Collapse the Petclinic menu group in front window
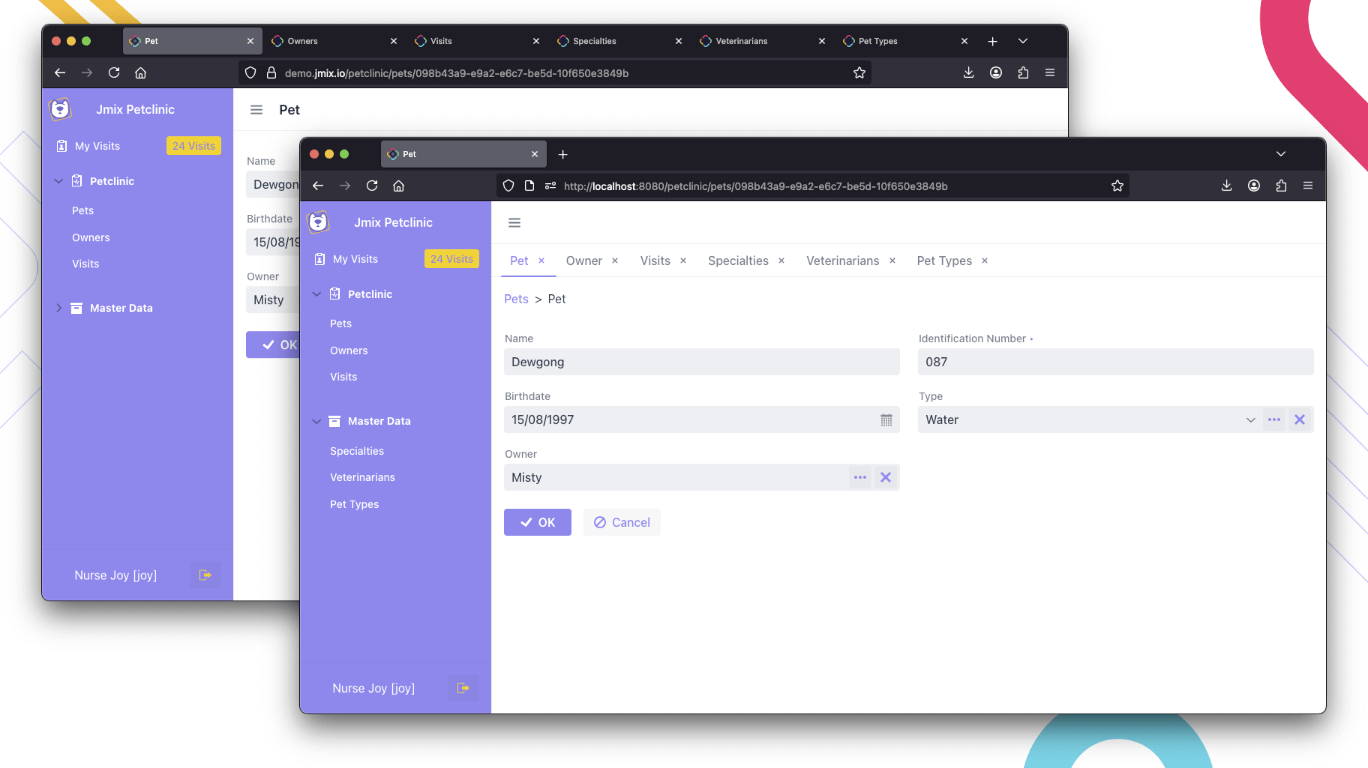The width and height of the screenshot is (1368, 768). click(x=317, y=295)
